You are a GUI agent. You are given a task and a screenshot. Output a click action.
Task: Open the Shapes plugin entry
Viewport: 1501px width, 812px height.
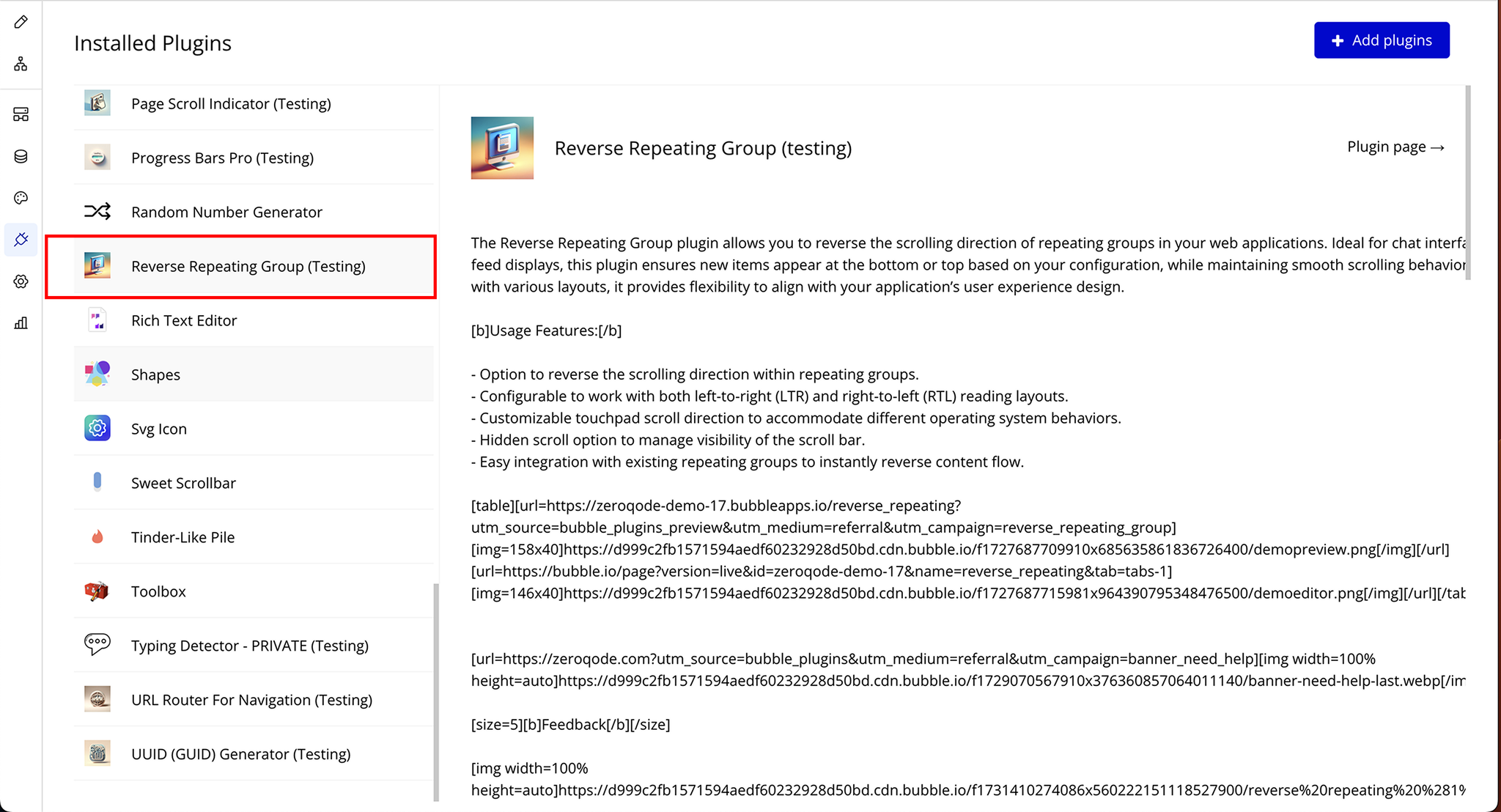click(x=155, y=375)
